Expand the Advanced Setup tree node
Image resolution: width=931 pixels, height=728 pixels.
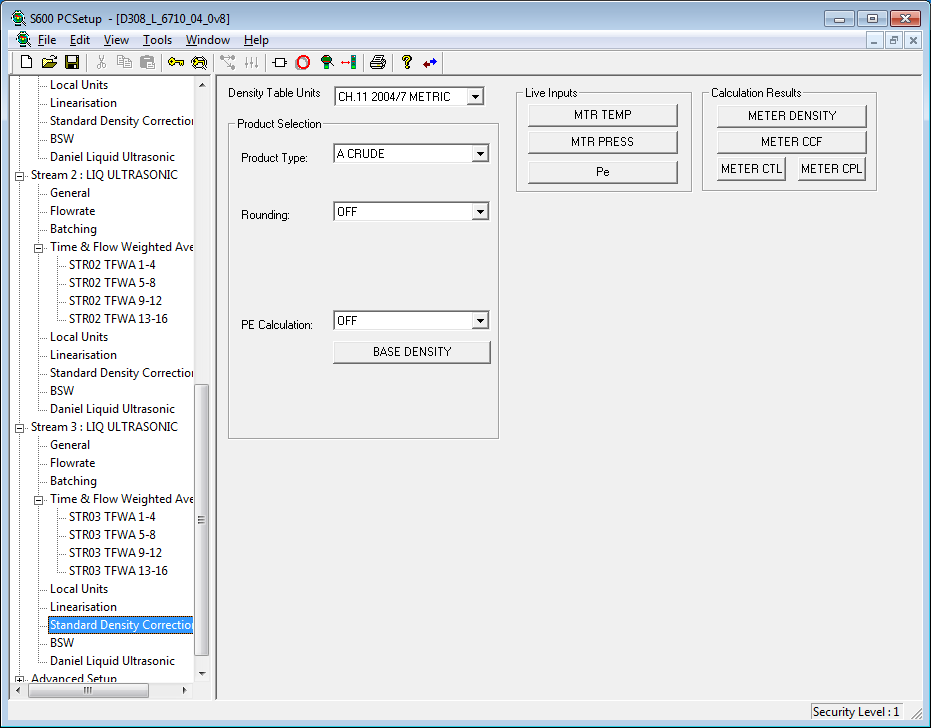[20, 679]
